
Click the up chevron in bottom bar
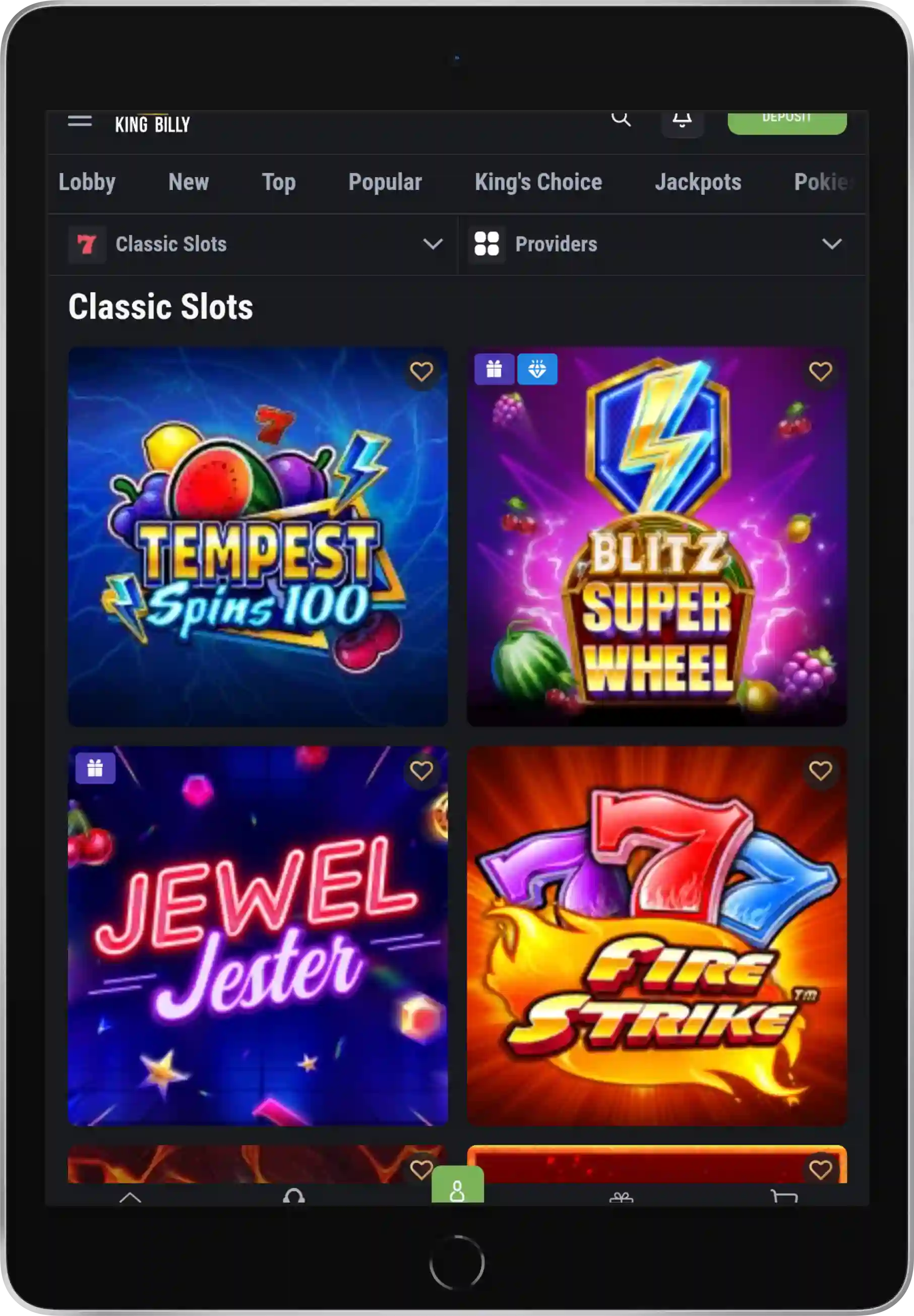point(130,1197)
